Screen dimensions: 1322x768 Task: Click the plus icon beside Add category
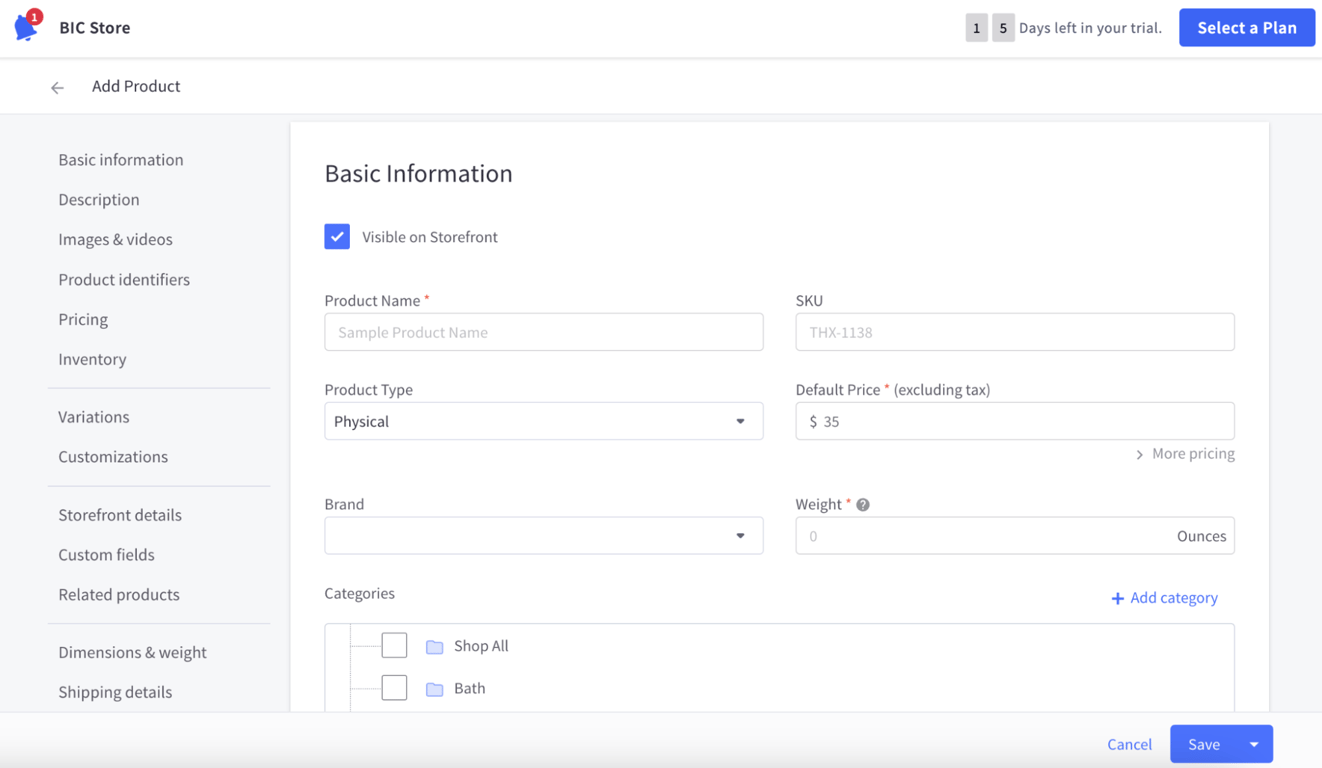click(x=1117, y=597)
